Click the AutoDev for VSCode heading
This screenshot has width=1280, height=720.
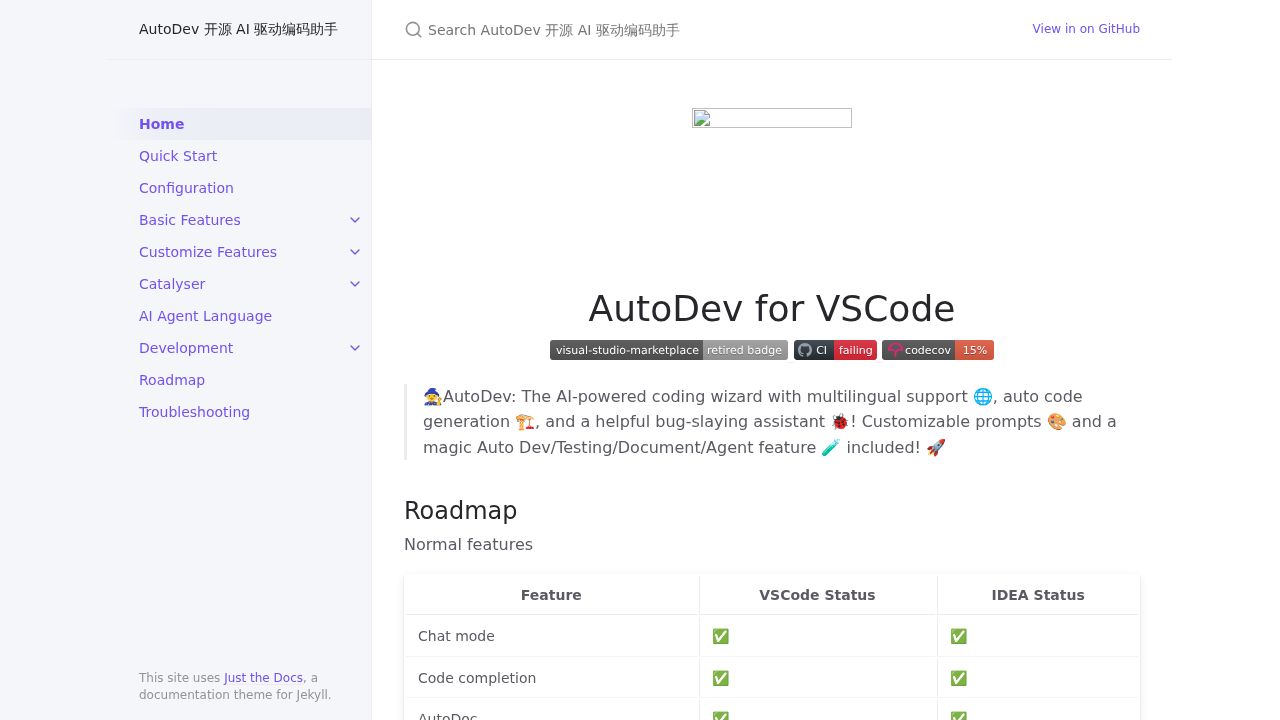click(772, 308)
